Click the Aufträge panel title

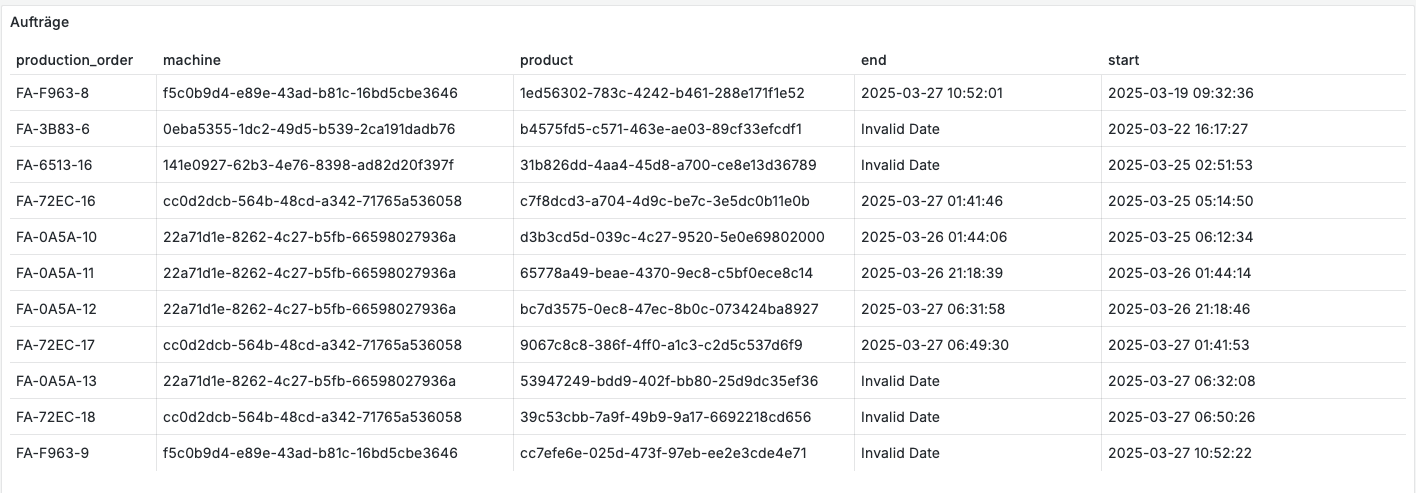click(x=39, y=22)
